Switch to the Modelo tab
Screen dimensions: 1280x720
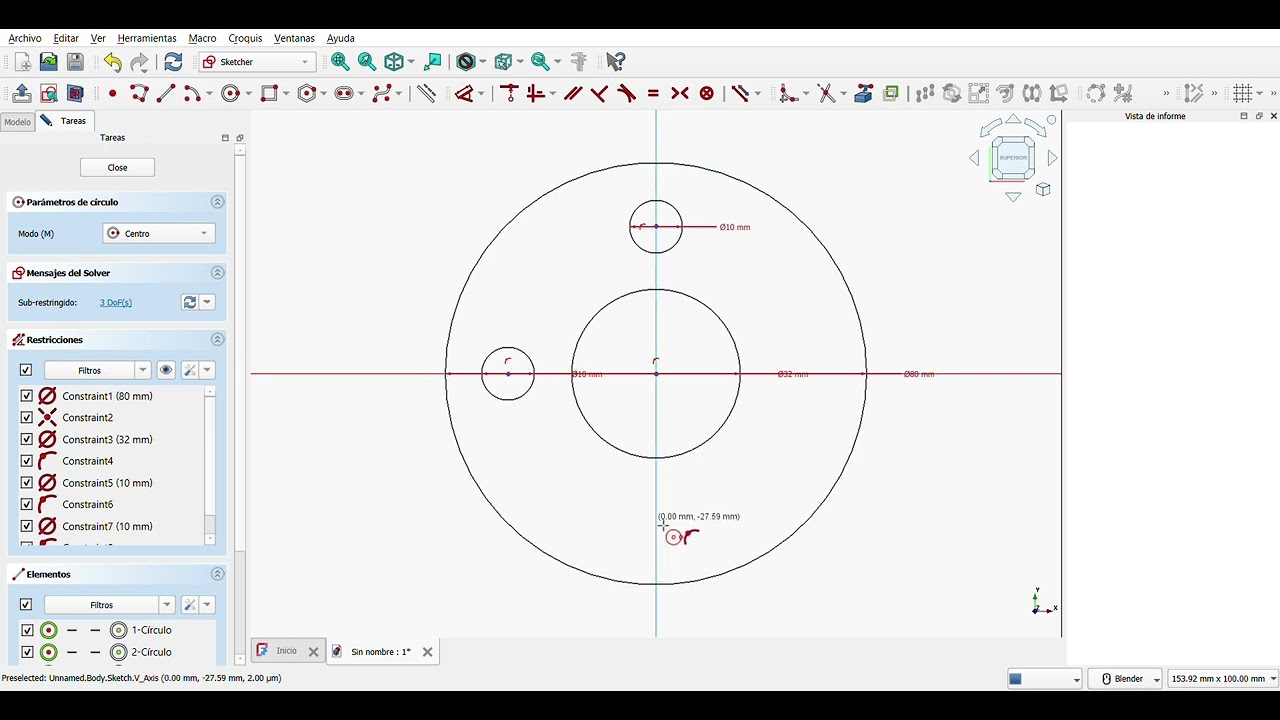[17, 121]
